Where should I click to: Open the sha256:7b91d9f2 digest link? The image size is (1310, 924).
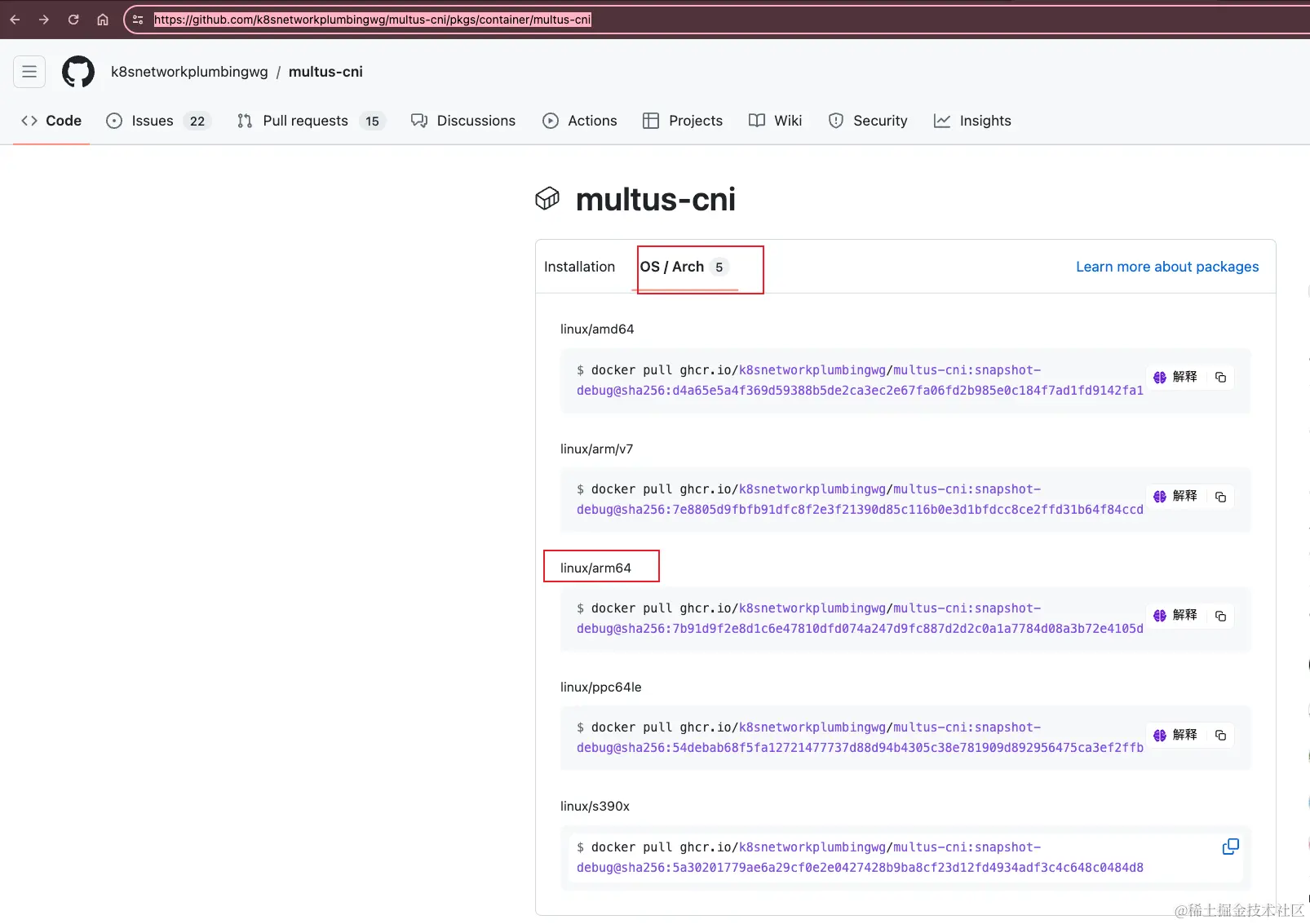pos(860,629)
